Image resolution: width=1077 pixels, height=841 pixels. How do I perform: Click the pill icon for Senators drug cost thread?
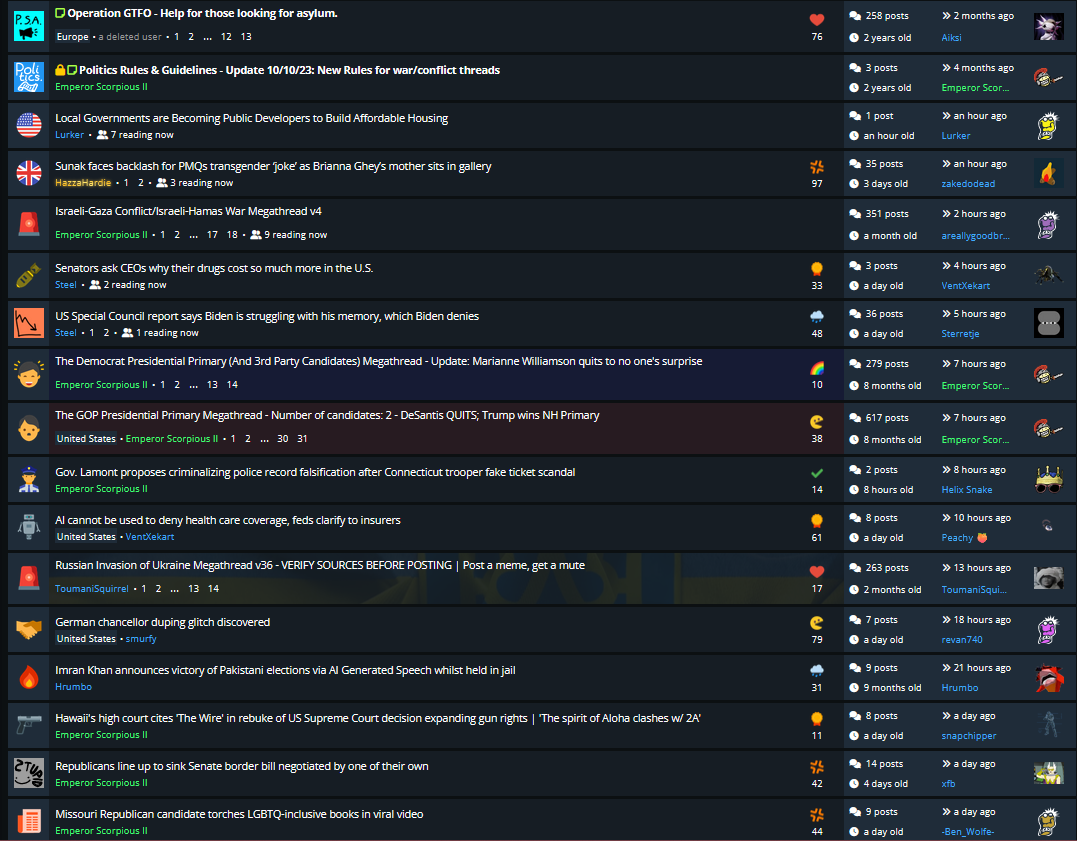point(29,276)
